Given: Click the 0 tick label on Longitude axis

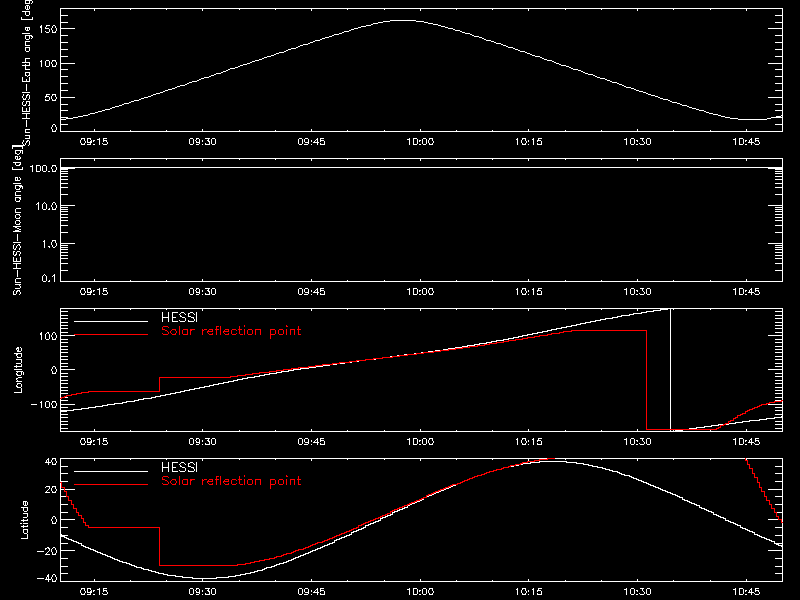Looking at the screenshot, I should pos(55,370).
